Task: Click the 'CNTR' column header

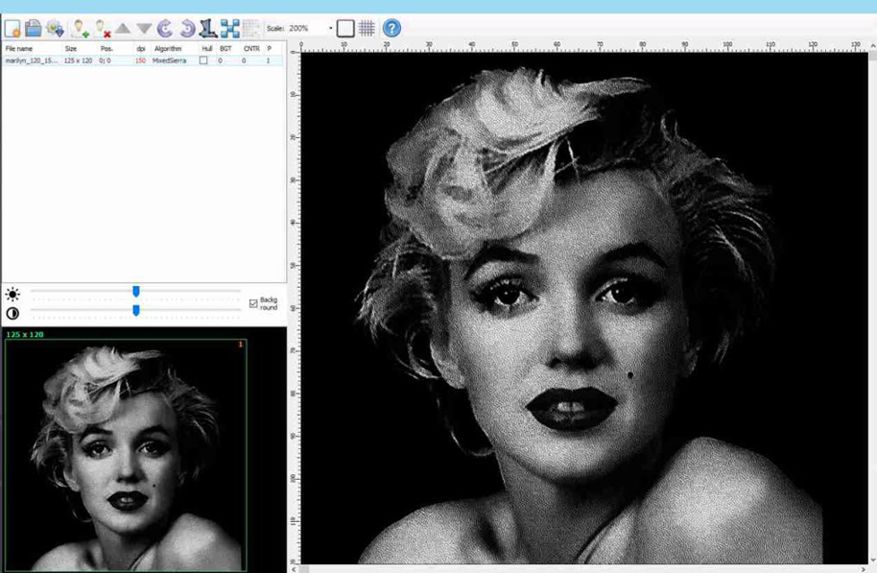Action: tap(251, 49)
